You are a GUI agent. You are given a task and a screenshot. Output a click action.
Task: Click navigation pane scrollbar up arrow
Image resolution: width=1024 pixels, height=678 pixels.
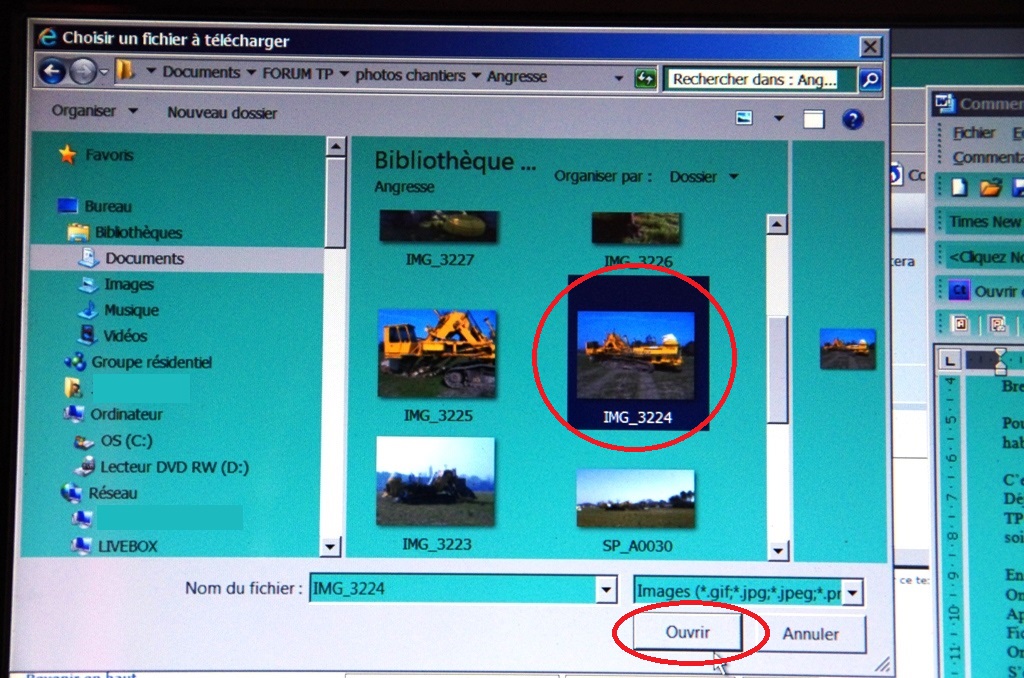tap(335, 146)
